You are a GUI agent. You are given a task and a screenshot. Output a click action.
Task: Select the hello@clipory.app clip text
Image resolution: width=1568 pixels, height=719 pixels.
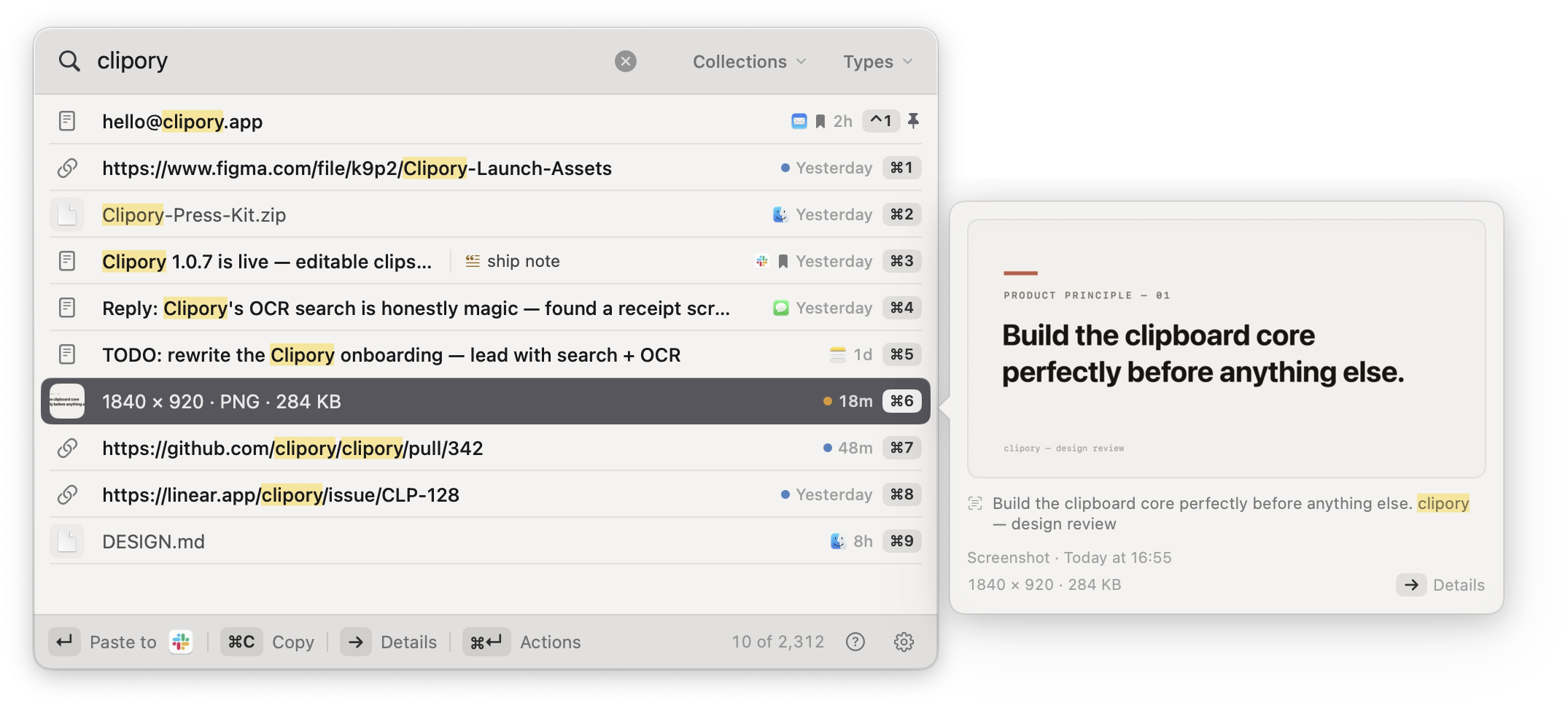click(182, 122)
